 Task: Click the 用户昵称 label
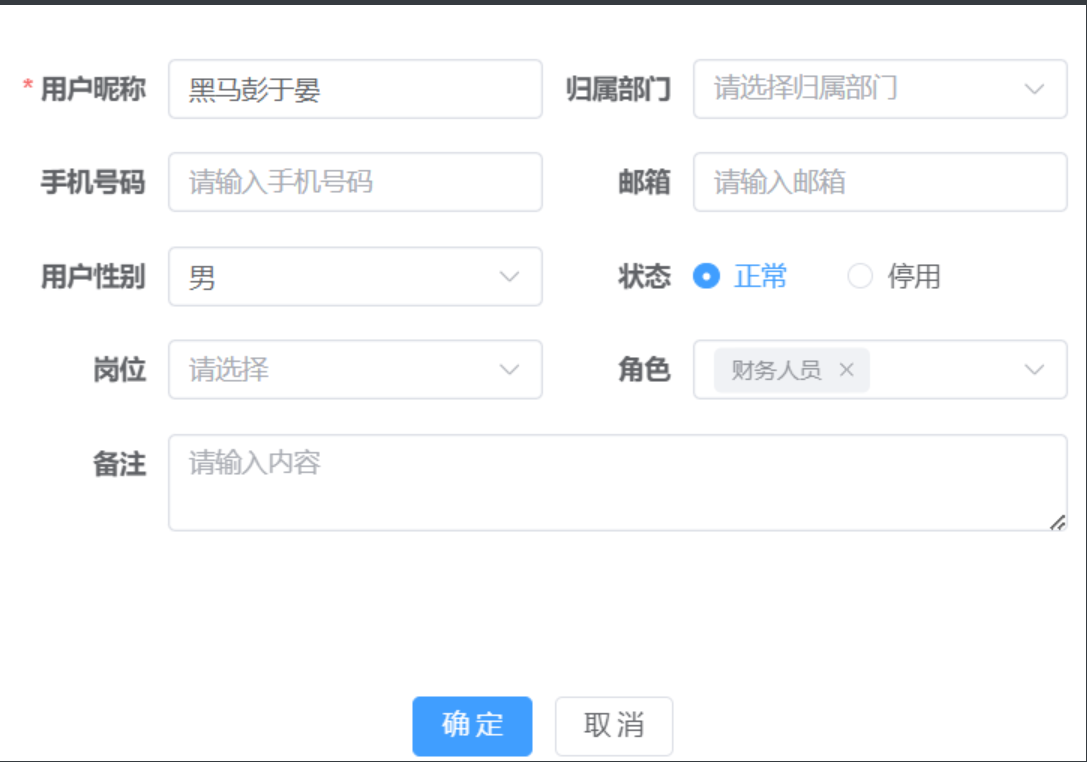[93, 89]
